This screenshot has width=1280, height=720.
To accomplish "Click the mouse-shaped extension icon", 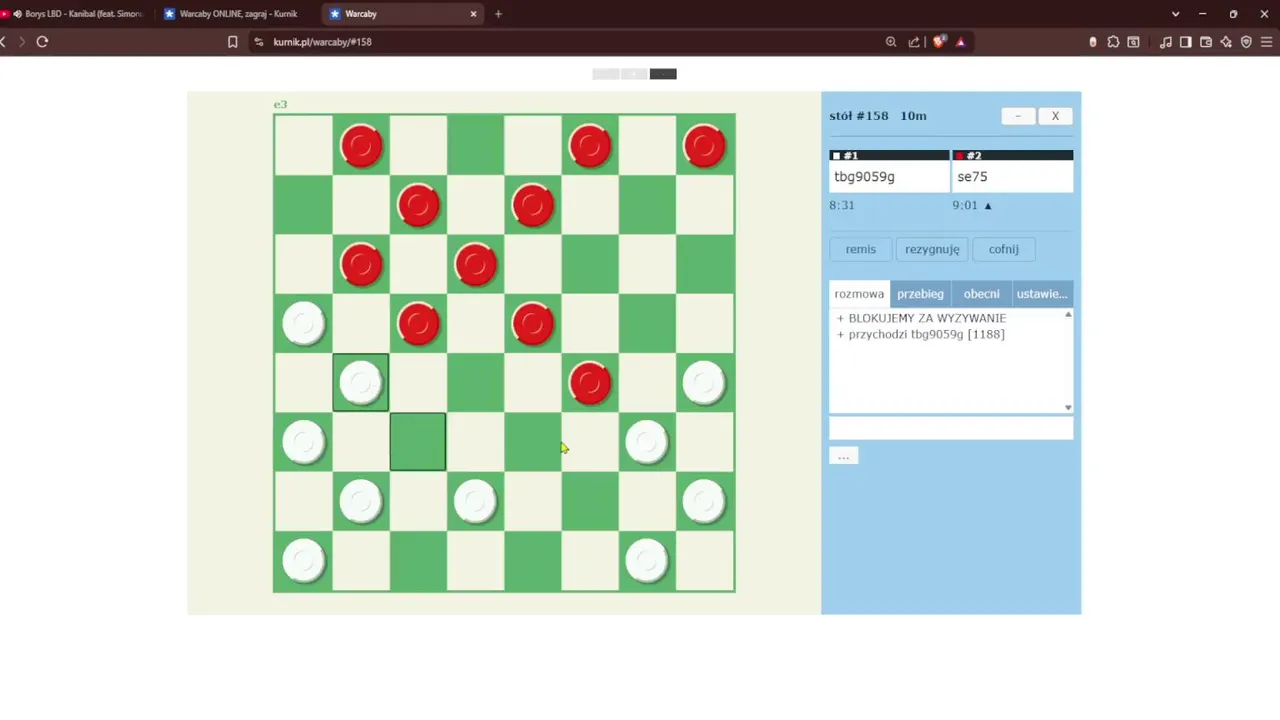I will [1093, 42].
